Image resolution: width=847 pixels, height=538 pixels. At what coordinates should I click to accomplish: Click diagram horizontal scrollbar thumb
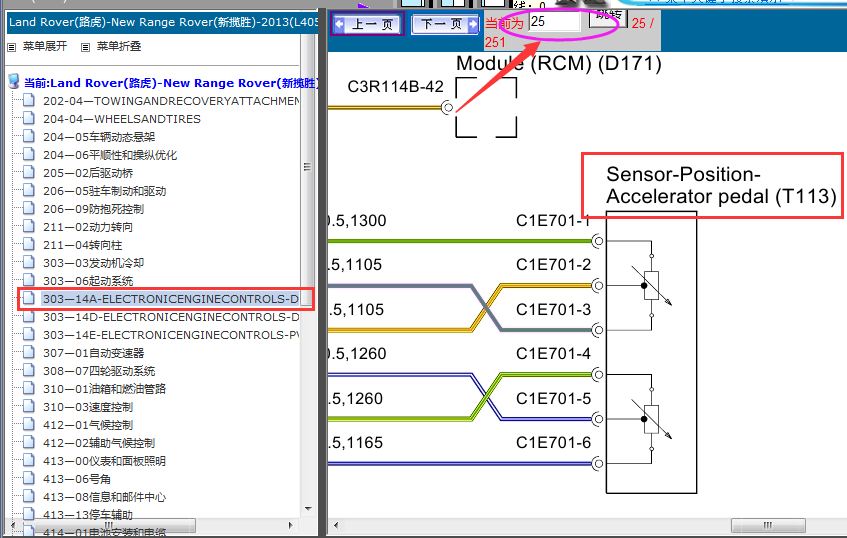tap(768, 525)
